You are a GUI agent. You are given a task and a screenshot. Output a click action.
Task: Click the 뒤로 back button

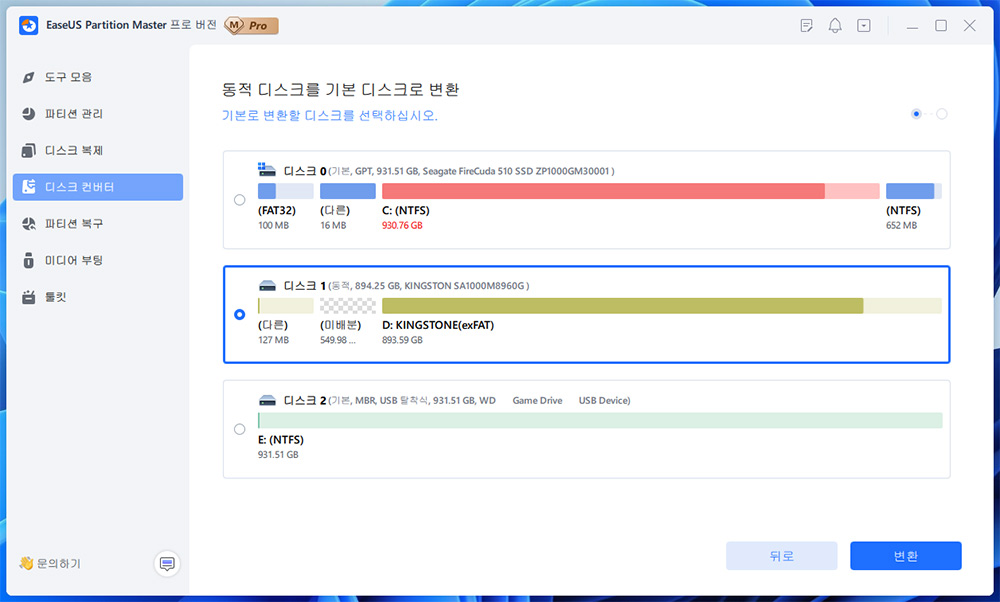[x=781, y=556]
